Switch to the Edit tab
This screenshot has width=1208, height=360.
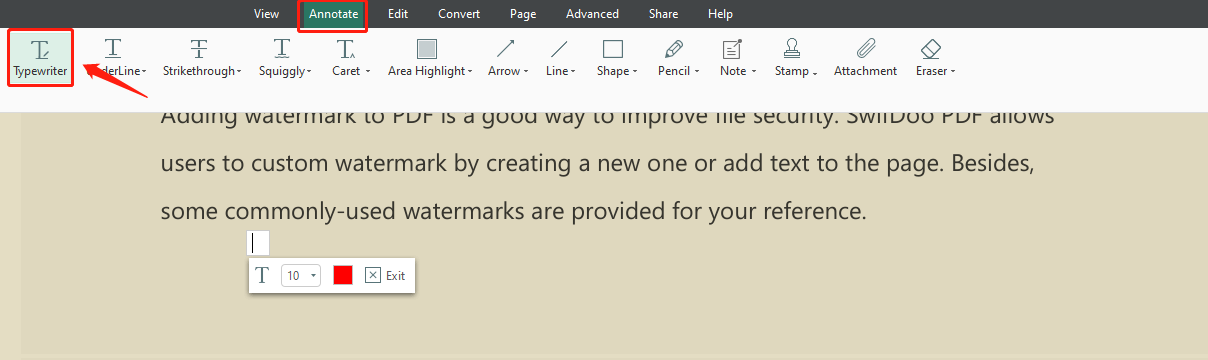[x=398, y=14]
